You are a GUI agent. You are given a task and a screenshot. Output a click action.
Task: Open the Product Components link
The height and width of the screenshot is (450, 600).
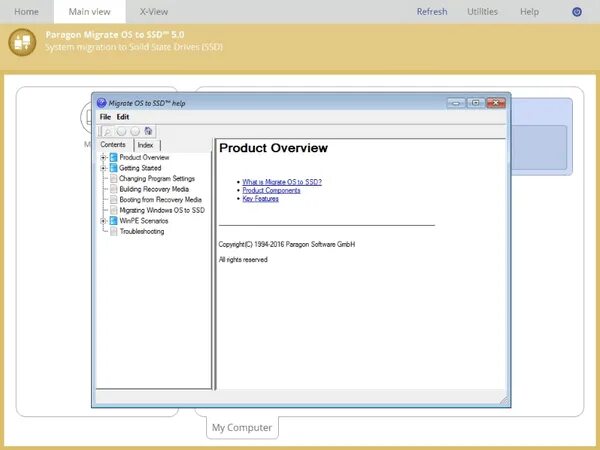(271, 190)
